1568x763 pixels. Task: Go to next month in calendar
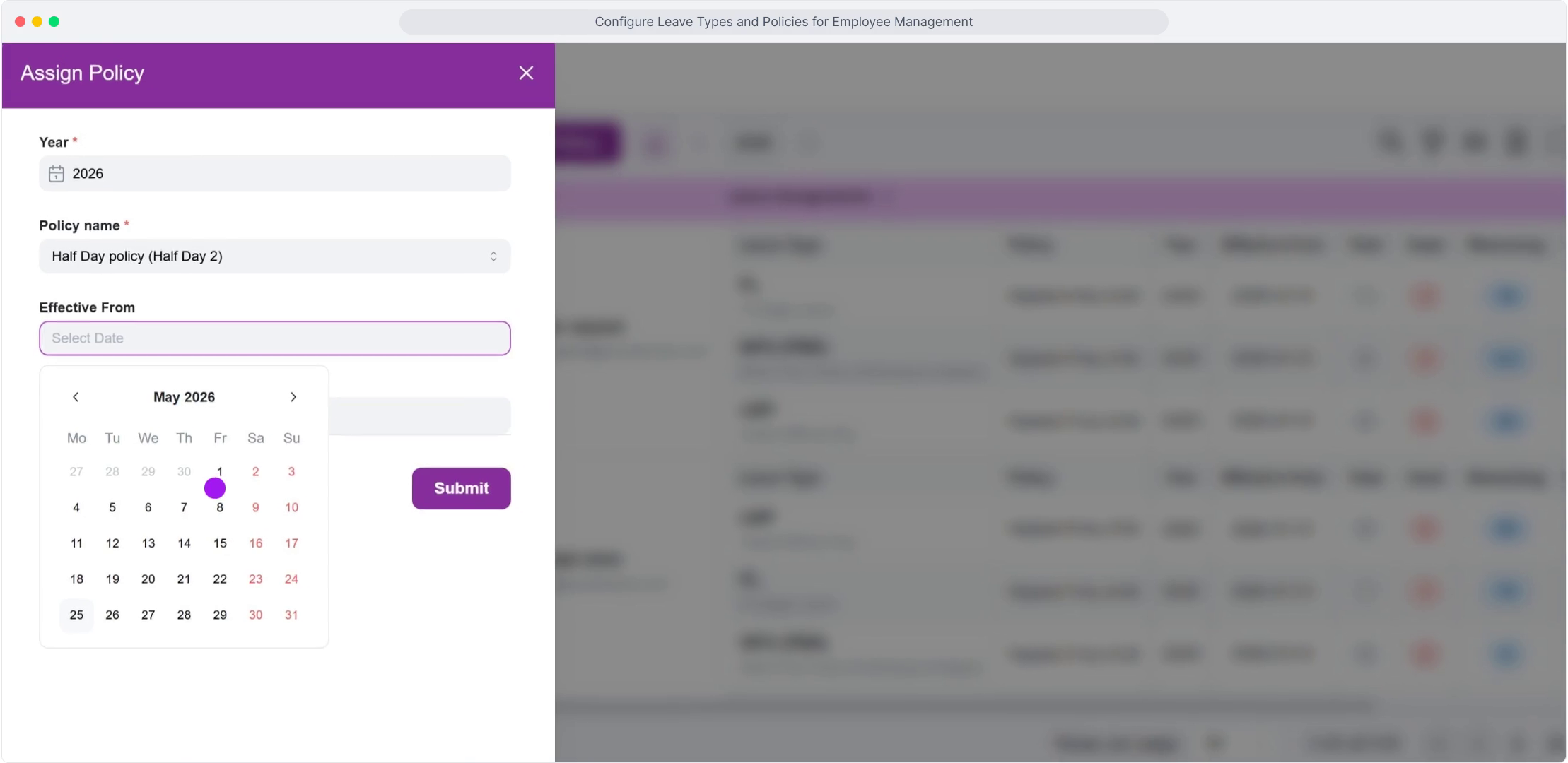tap(293, 397)
